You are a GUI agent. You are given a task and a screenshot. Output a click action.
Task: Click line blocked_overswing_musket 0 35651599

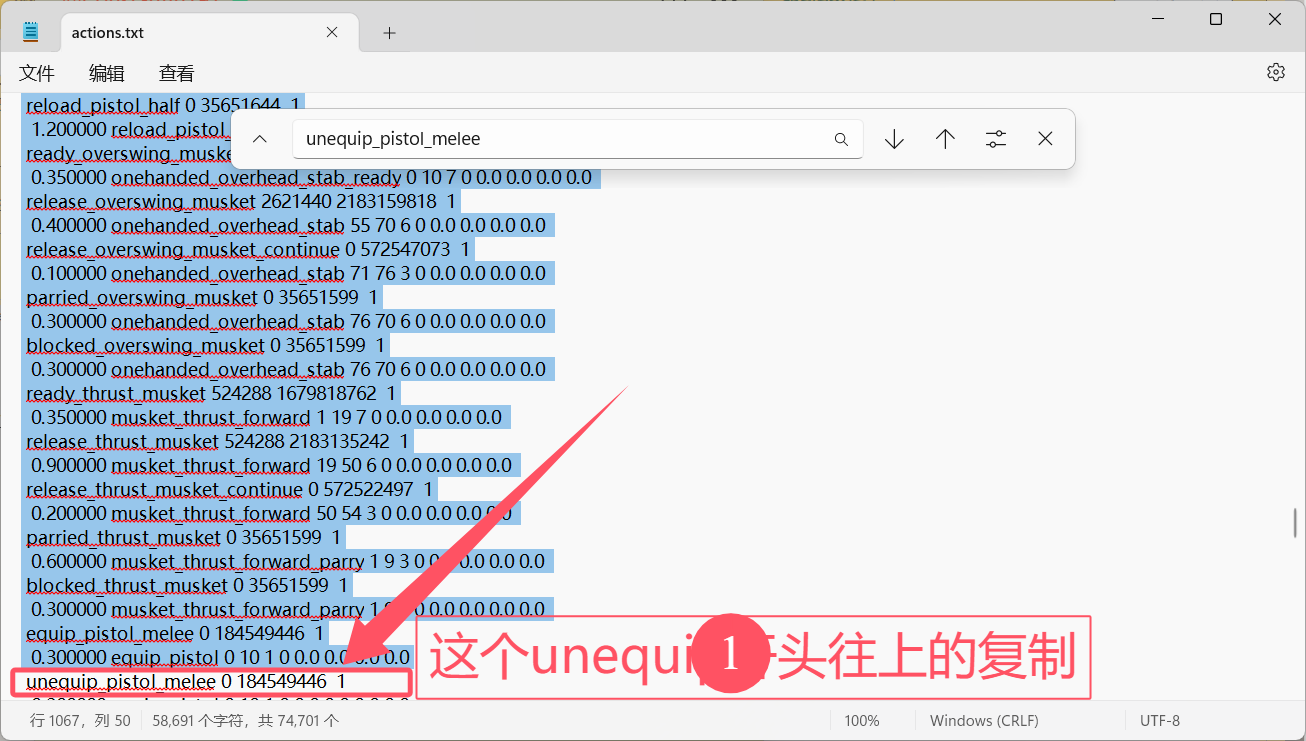(206, 345)
